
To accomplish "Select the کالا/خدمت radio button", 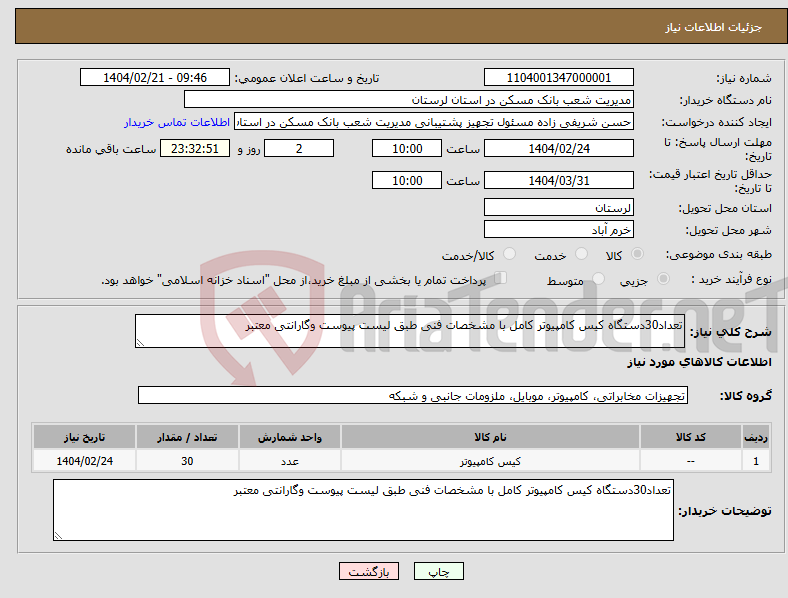I will pos(509,254).
